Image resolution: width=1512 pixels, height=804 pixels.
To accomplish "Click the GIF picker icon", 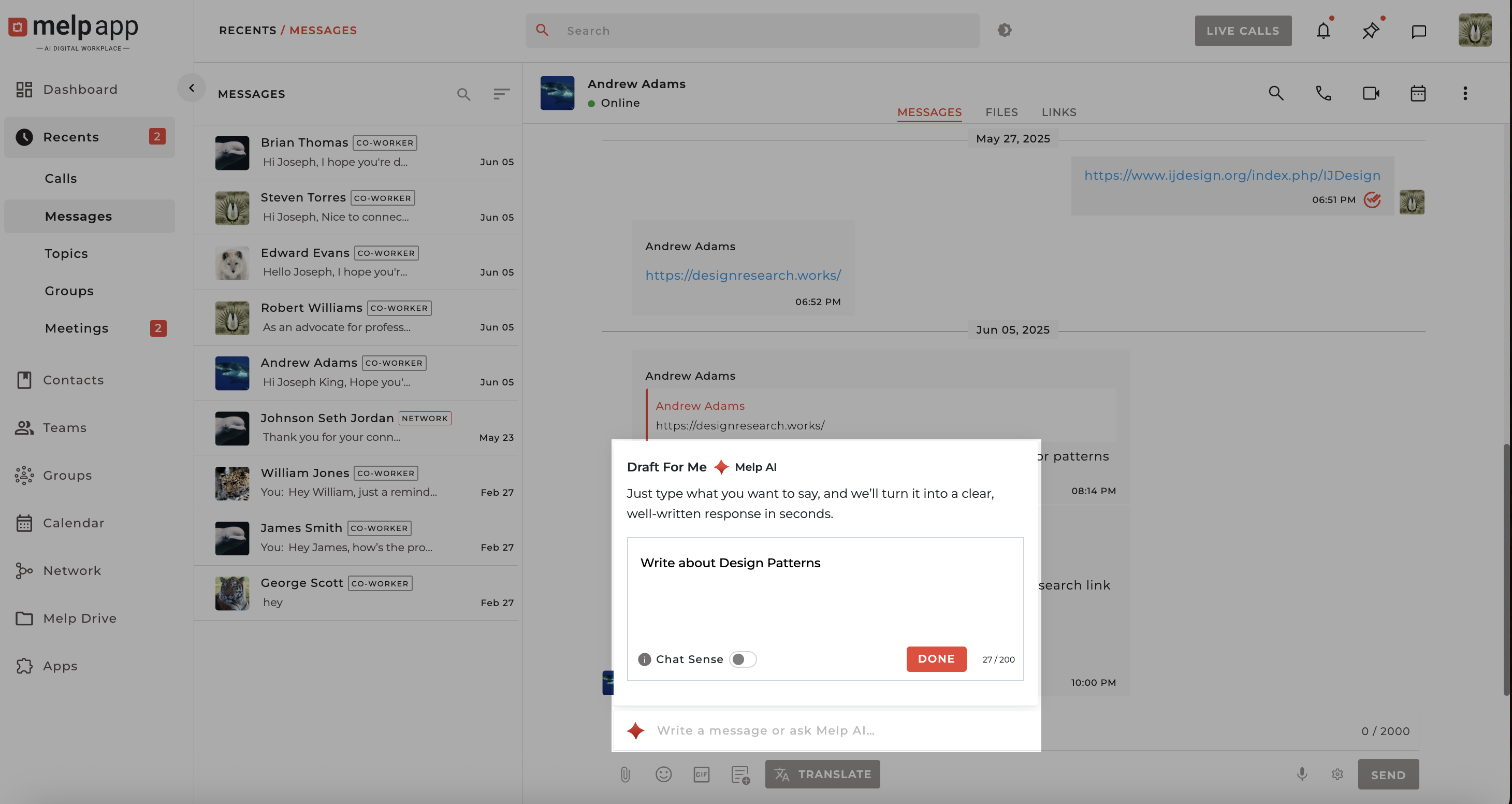I will point(702,774).
